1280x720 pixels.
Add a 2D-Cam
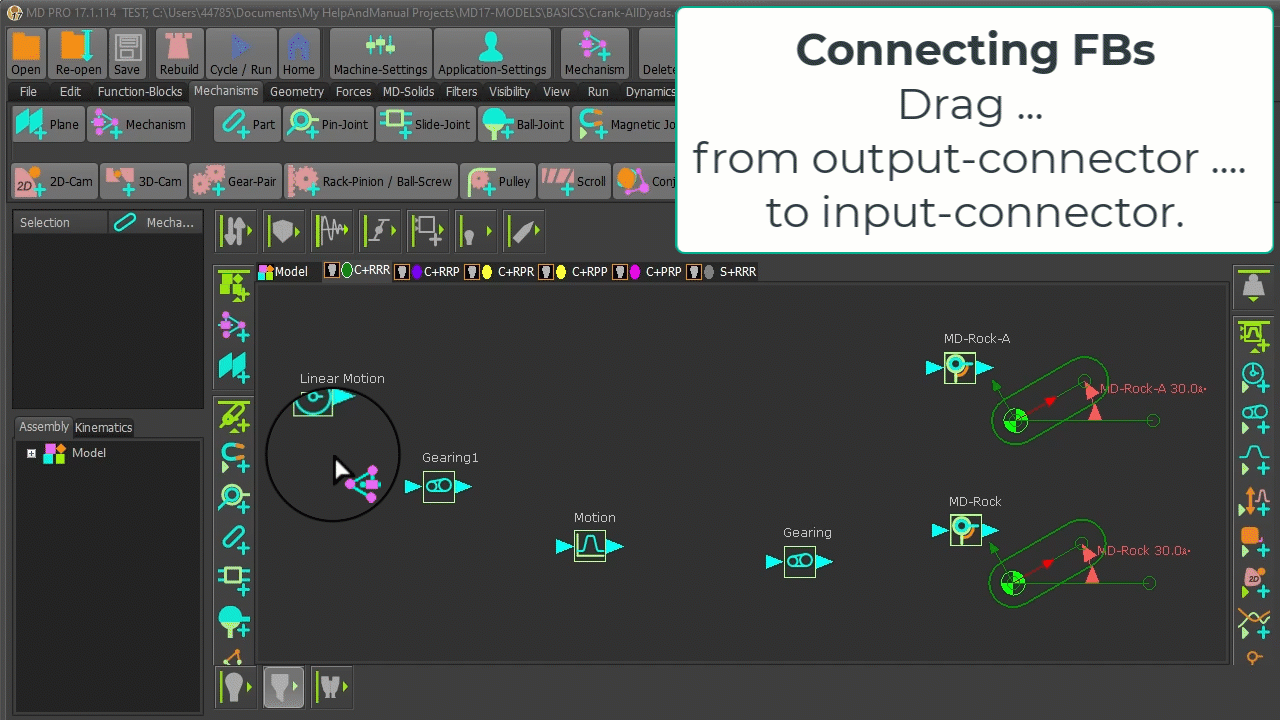[55, 182]
